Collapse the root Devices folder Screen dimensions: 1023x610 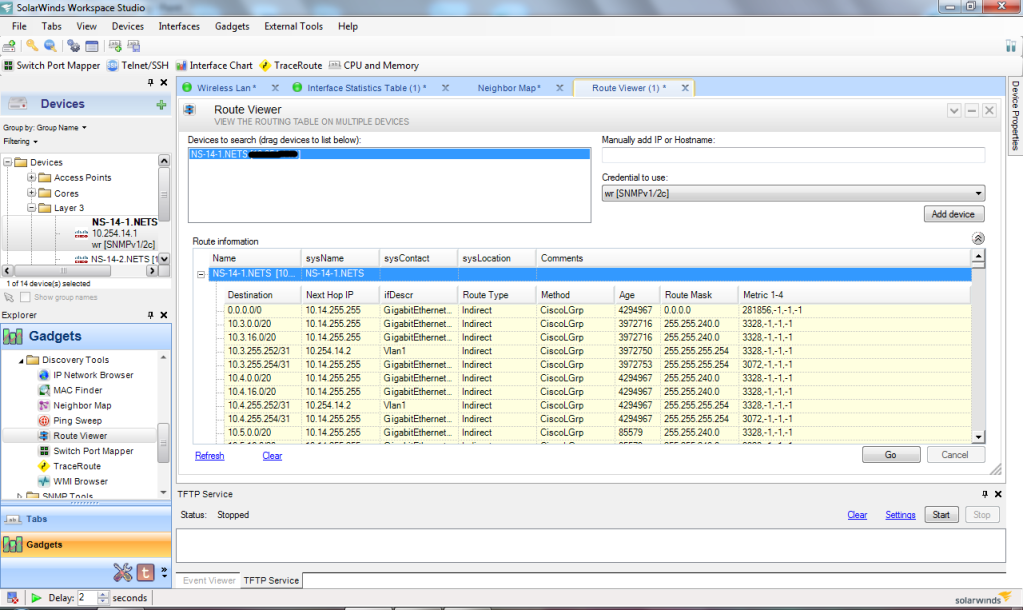tap(8, 162)
